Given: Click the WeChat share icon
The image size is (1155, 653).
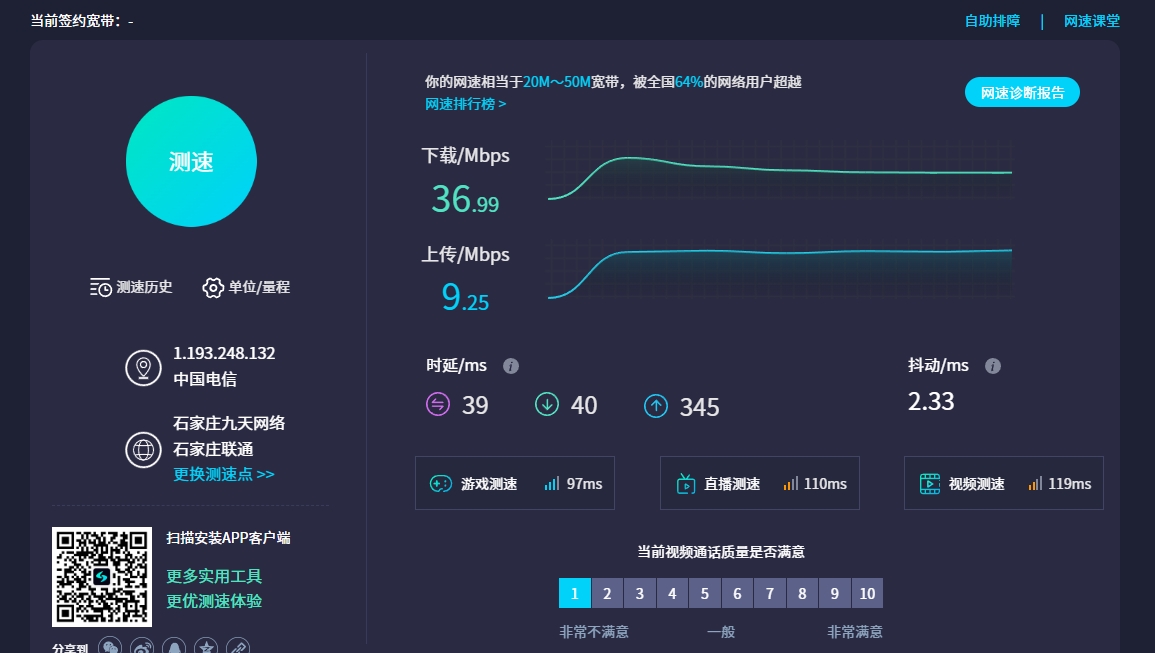Looking at the screenshot, I should pos(110,647).
